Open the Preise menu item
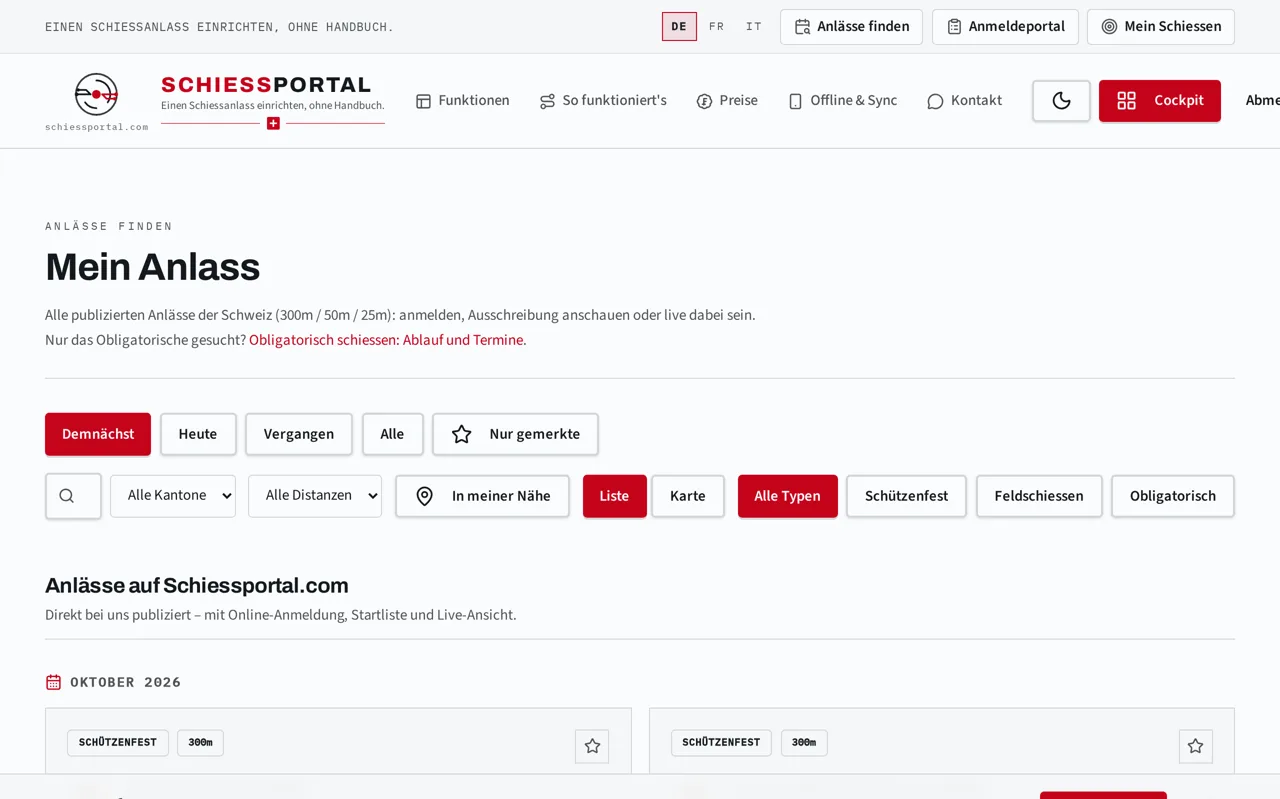Image resolution: width=1280 pixels, height=799 pixels. (x=727, y=101)
